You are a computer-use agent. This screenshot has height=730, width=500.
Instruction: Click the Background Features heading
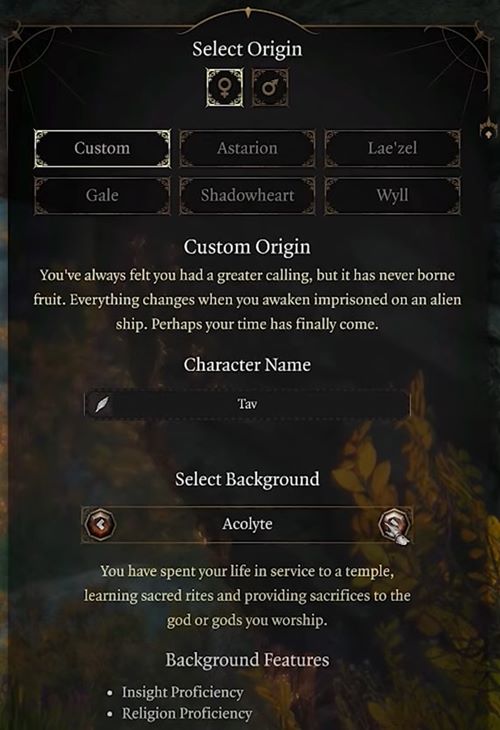[x=247, y=660]
